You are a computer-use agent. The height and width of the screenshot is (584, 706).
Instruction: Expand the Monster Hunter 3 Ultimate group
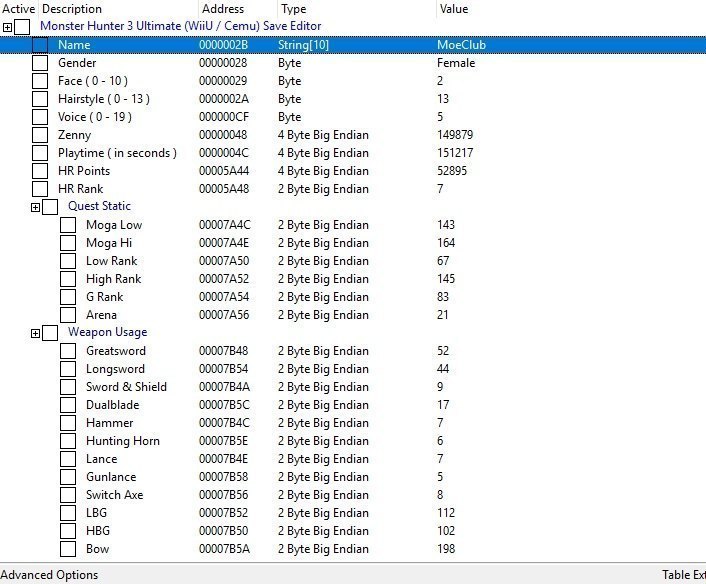[7, 27]
